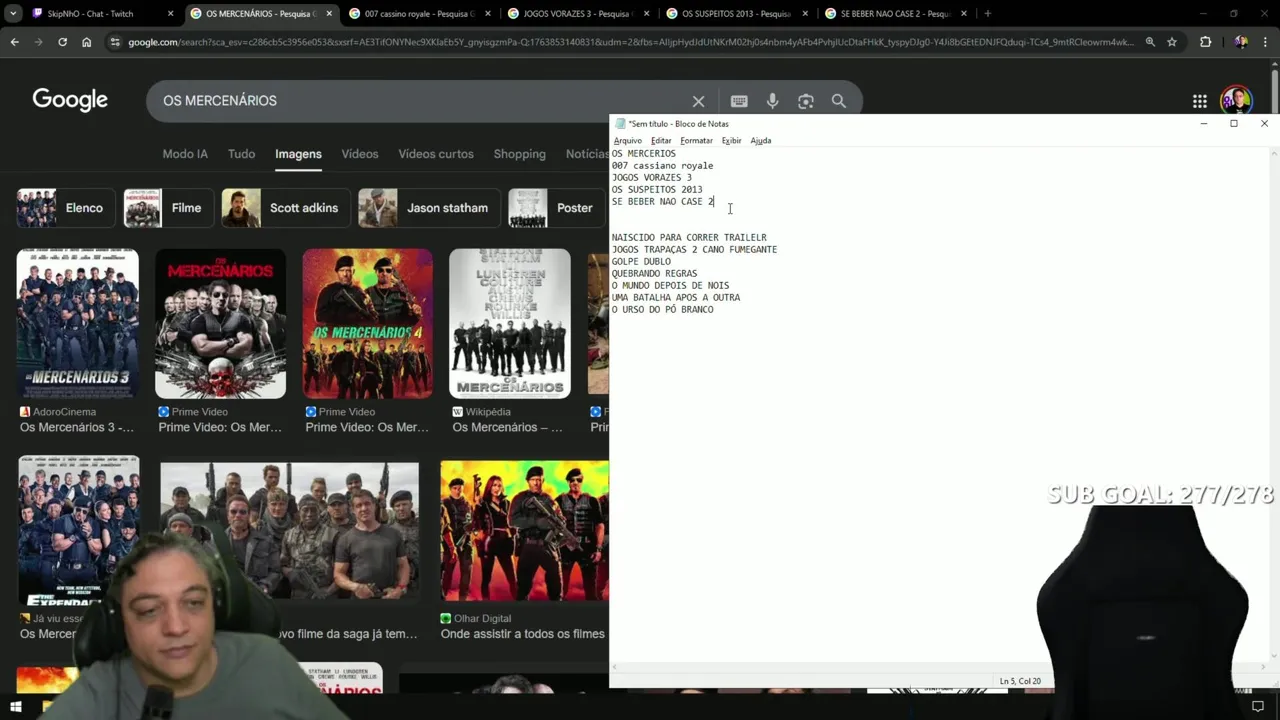This screenshot has width=1280, height=720.
Task: Click the zoom magnifier icon in address bar
Action: (x=1150, y=42)
